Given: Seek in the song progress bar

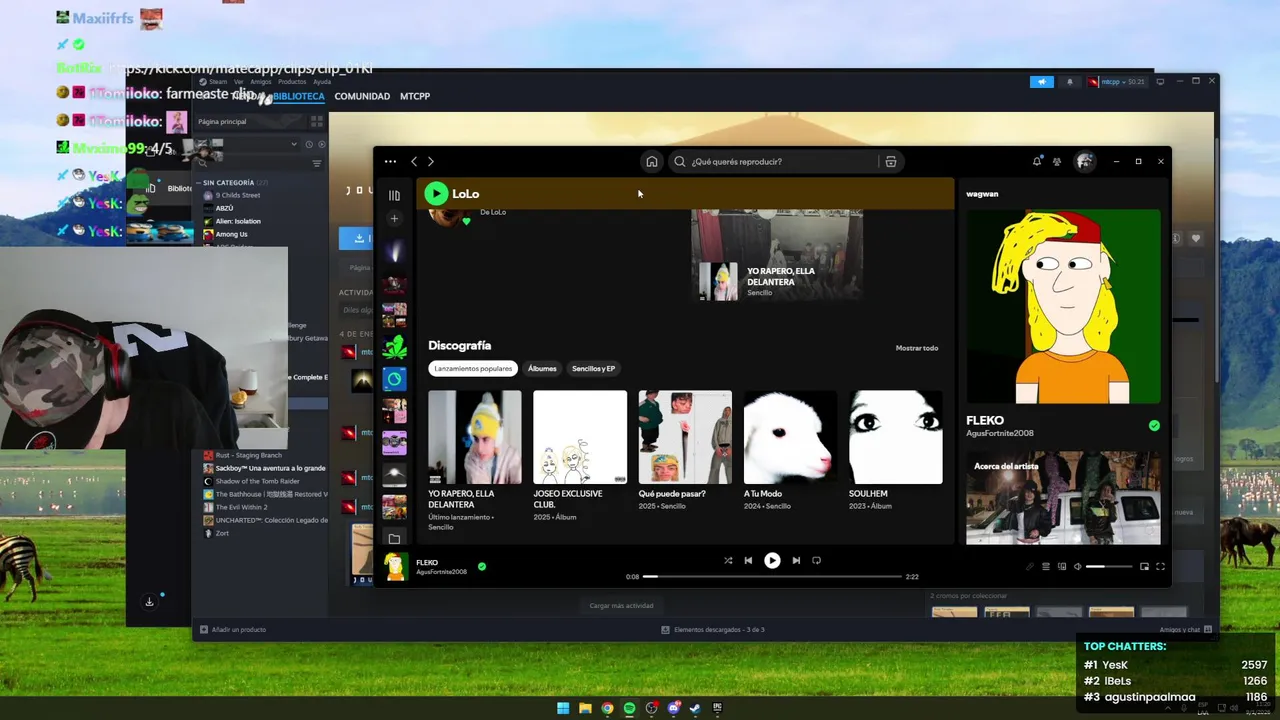Looking at the screenshot, I should [772, 576].
